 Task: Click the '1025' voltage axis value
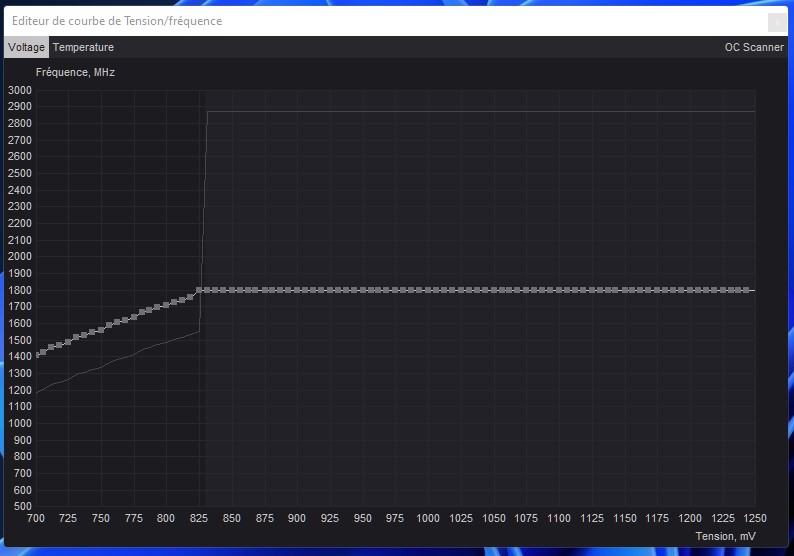coord(461,519)
